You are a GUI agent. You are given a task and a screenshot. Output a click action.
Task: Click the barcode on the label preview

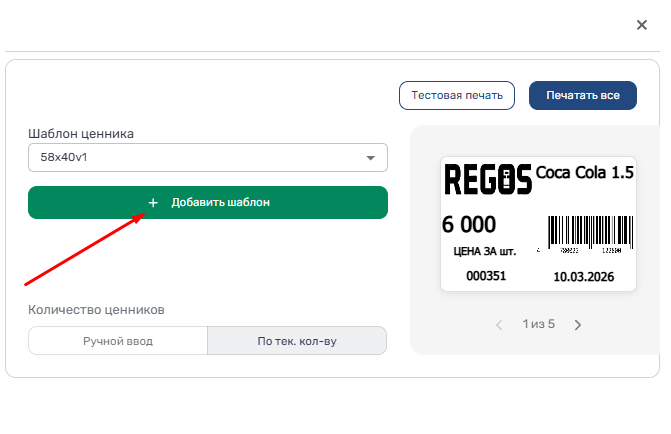(x=589, y=234)
